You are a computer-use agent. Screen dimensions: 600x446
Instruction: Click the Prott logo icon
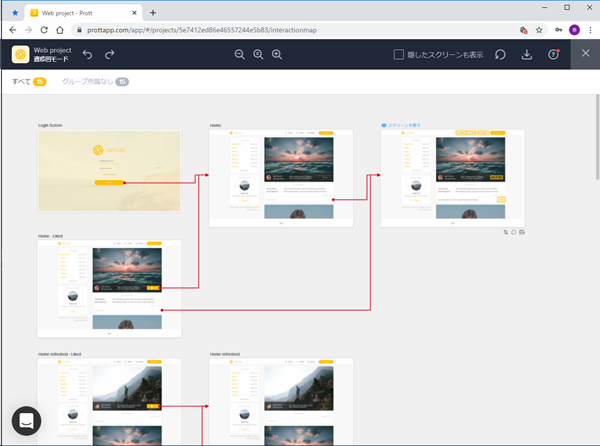point(21,54)
